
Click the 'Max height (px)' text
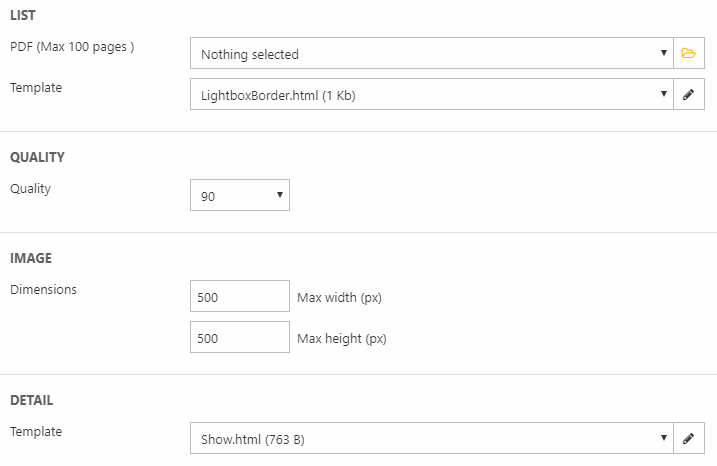coord(342,339)
